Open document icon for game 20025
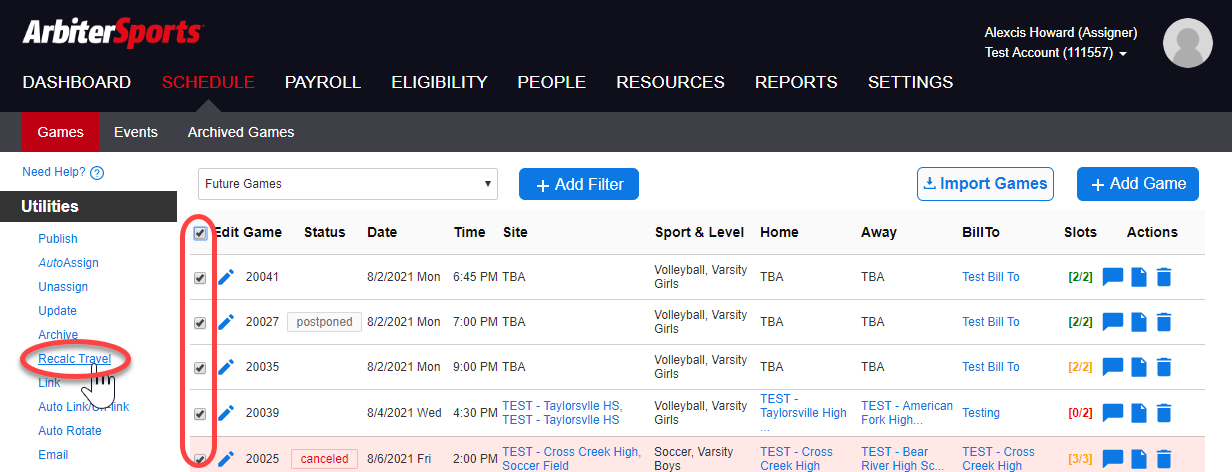This screenshot has height=472, width=1232. click(x=1141, y=459)
